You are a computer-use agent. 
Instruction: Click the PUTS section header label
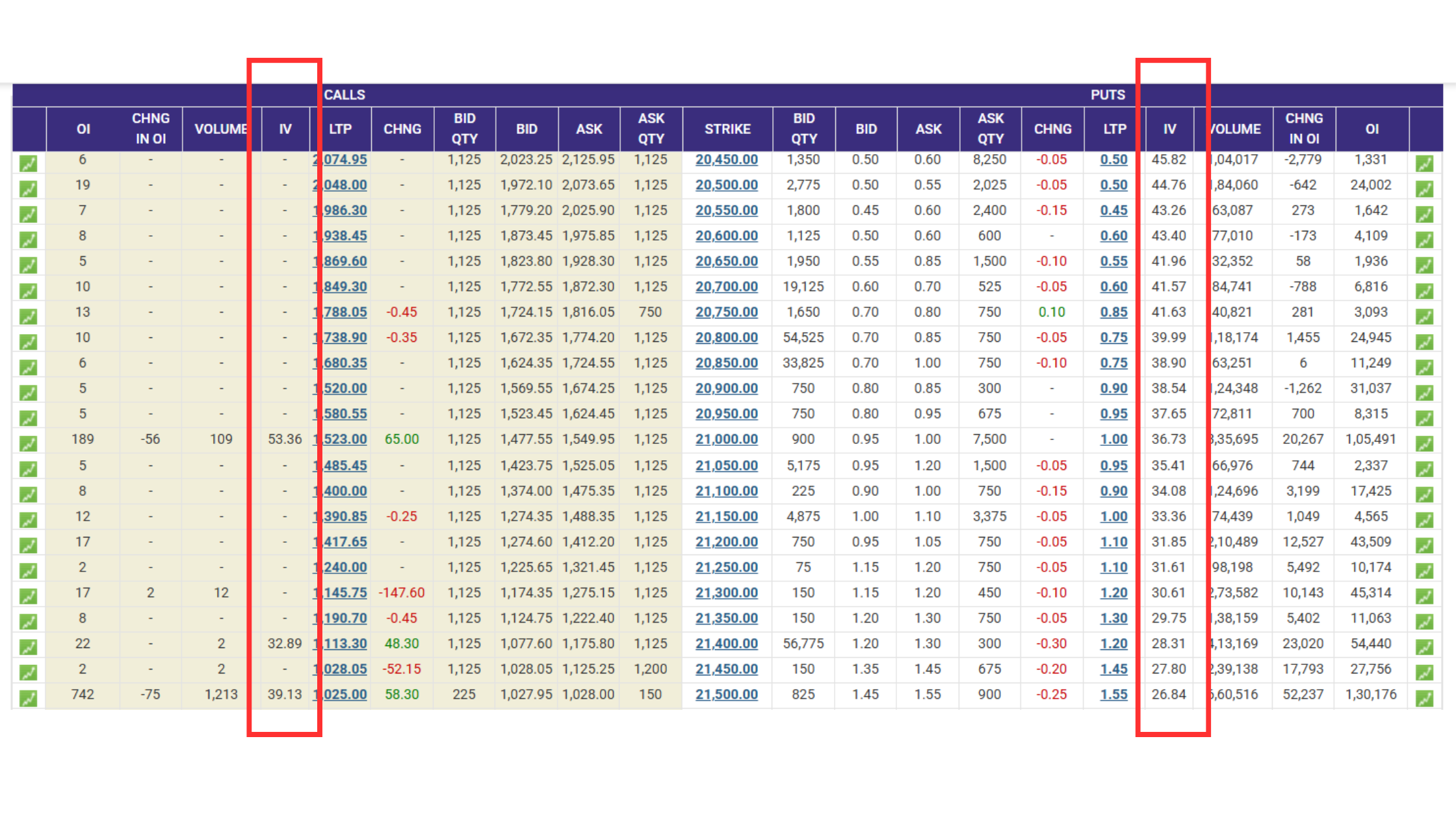(x=1108, y=95)
